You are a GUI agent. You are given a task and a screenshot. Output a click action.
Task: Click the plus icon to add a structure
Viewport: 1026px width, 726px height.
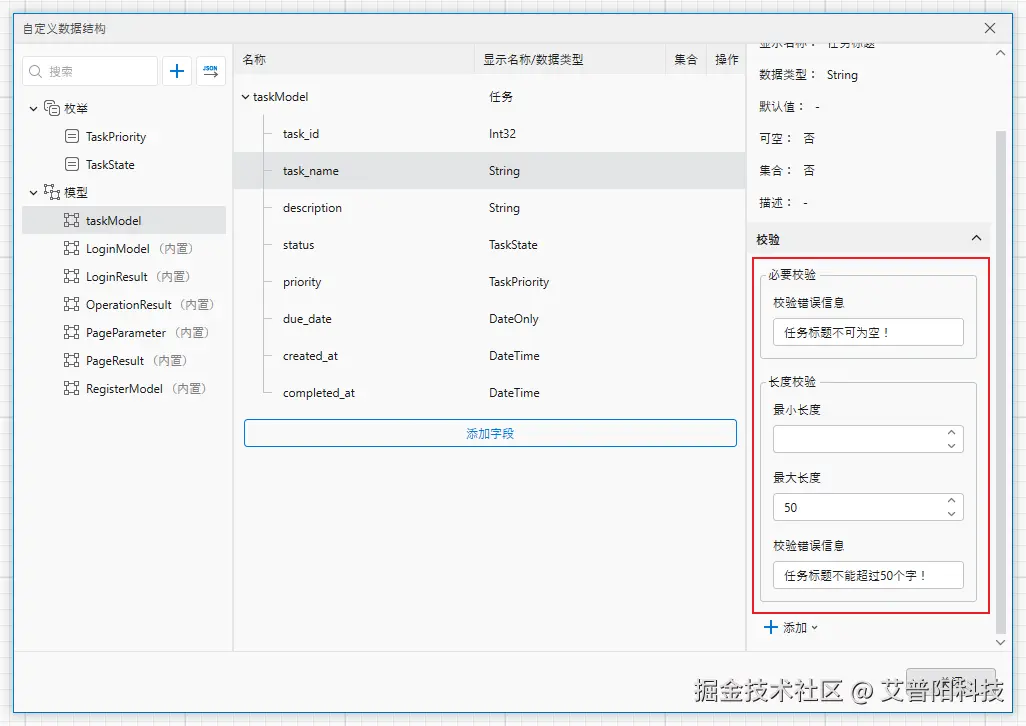tap(177, 71)
